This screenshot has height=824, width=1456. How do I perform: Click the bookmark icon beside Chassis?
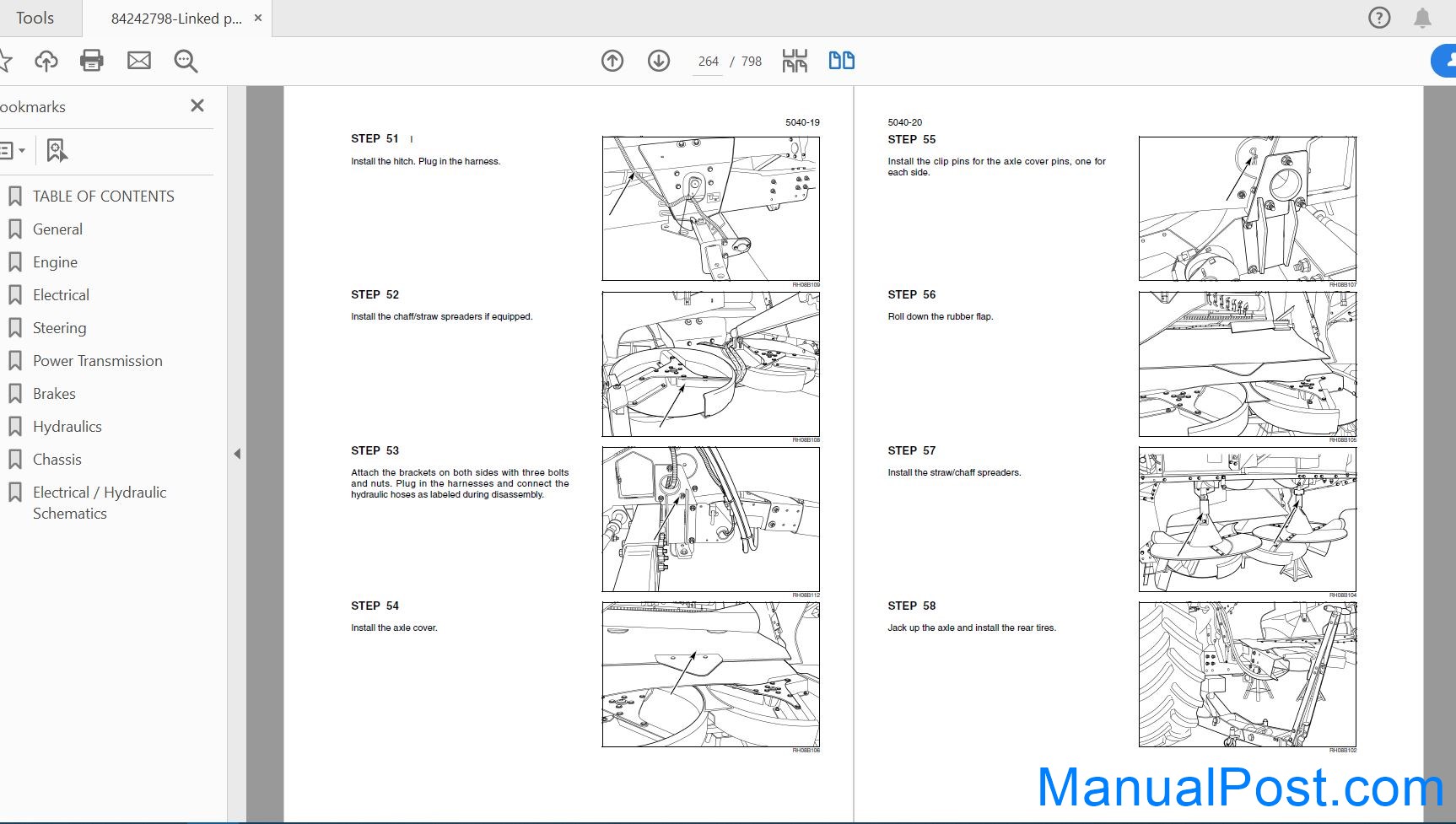click(15, 460)
